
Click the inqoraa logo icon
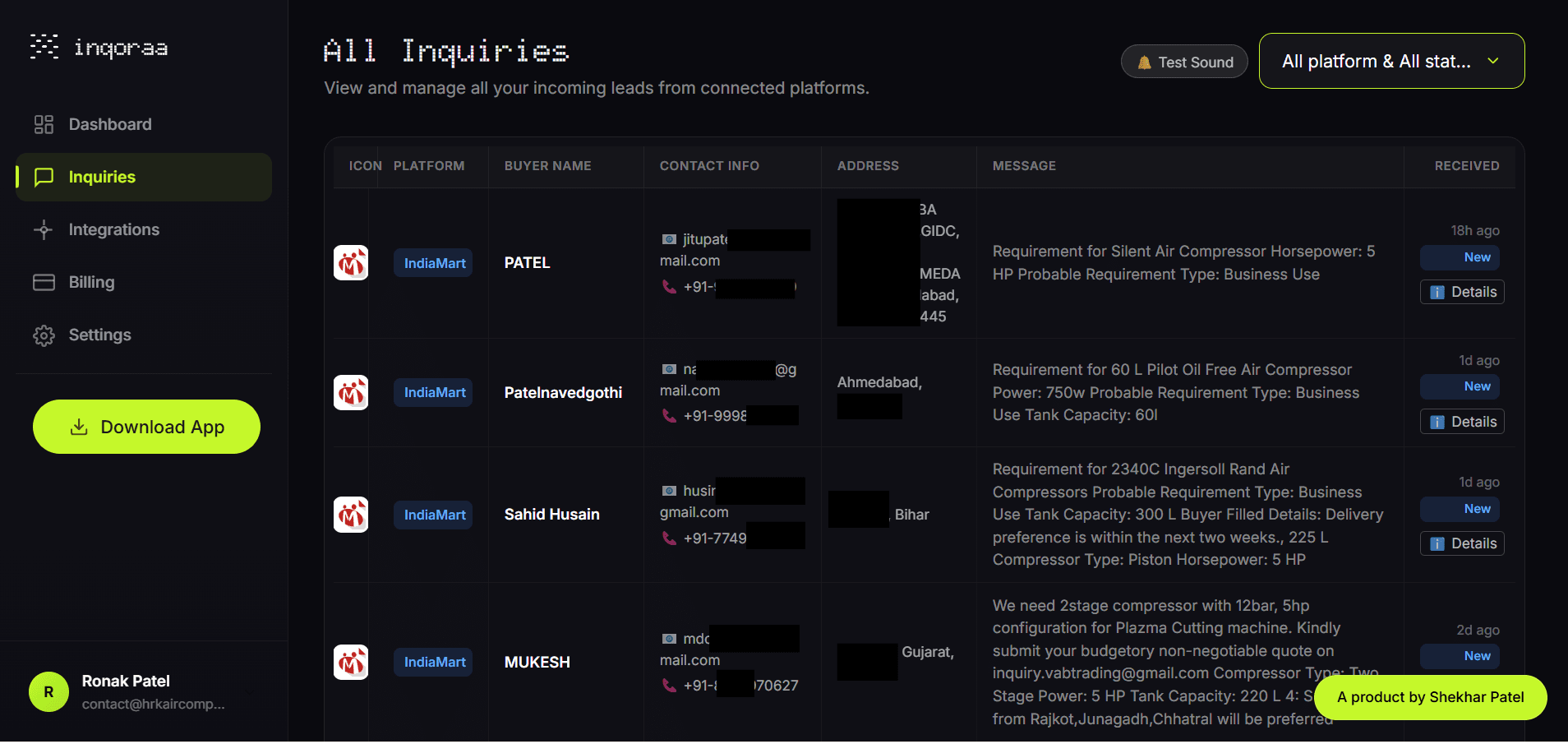coord(44,47)
